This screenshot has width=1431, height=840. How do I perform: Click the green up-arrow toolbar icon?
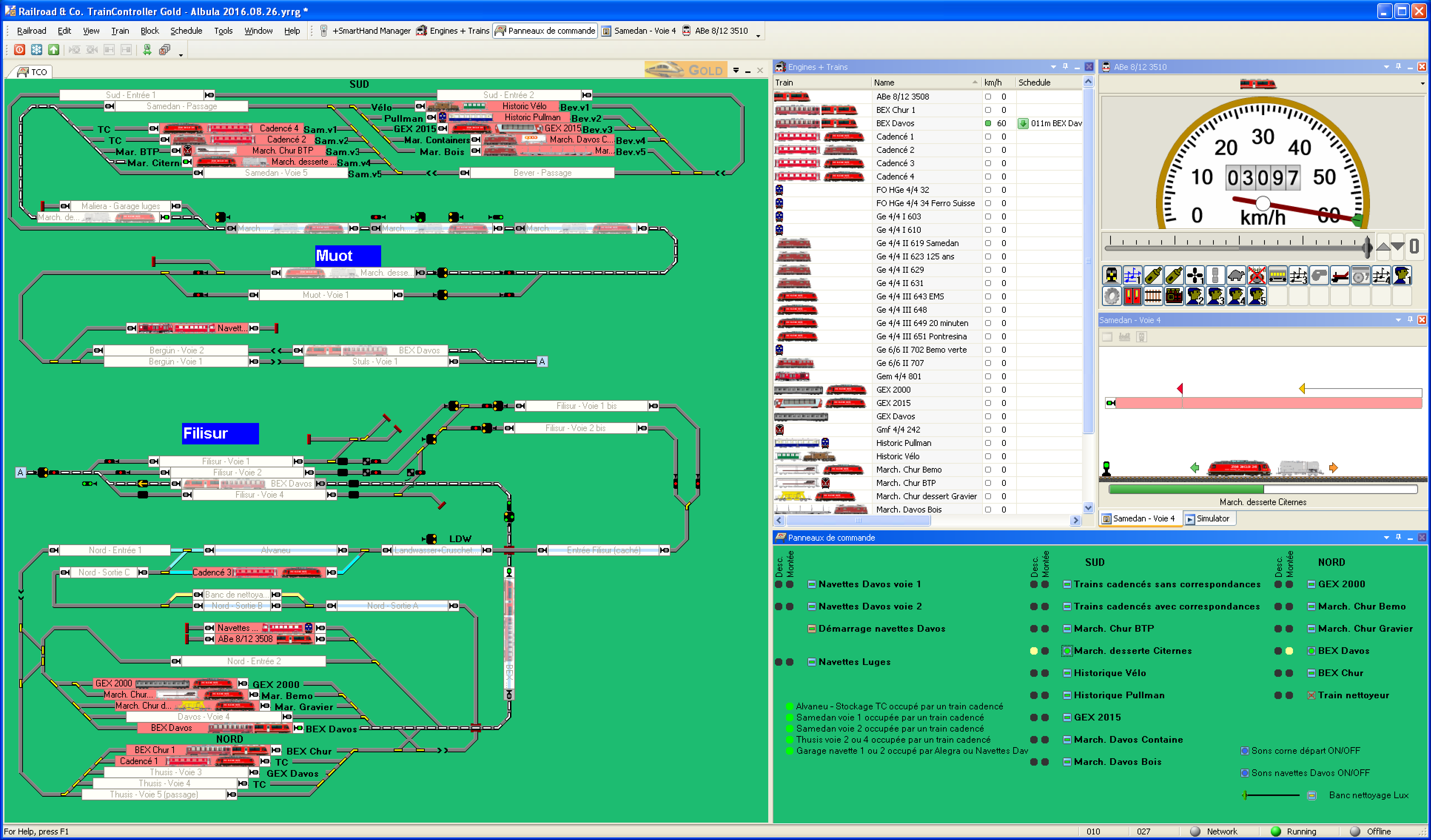click(x=53, y=50)
